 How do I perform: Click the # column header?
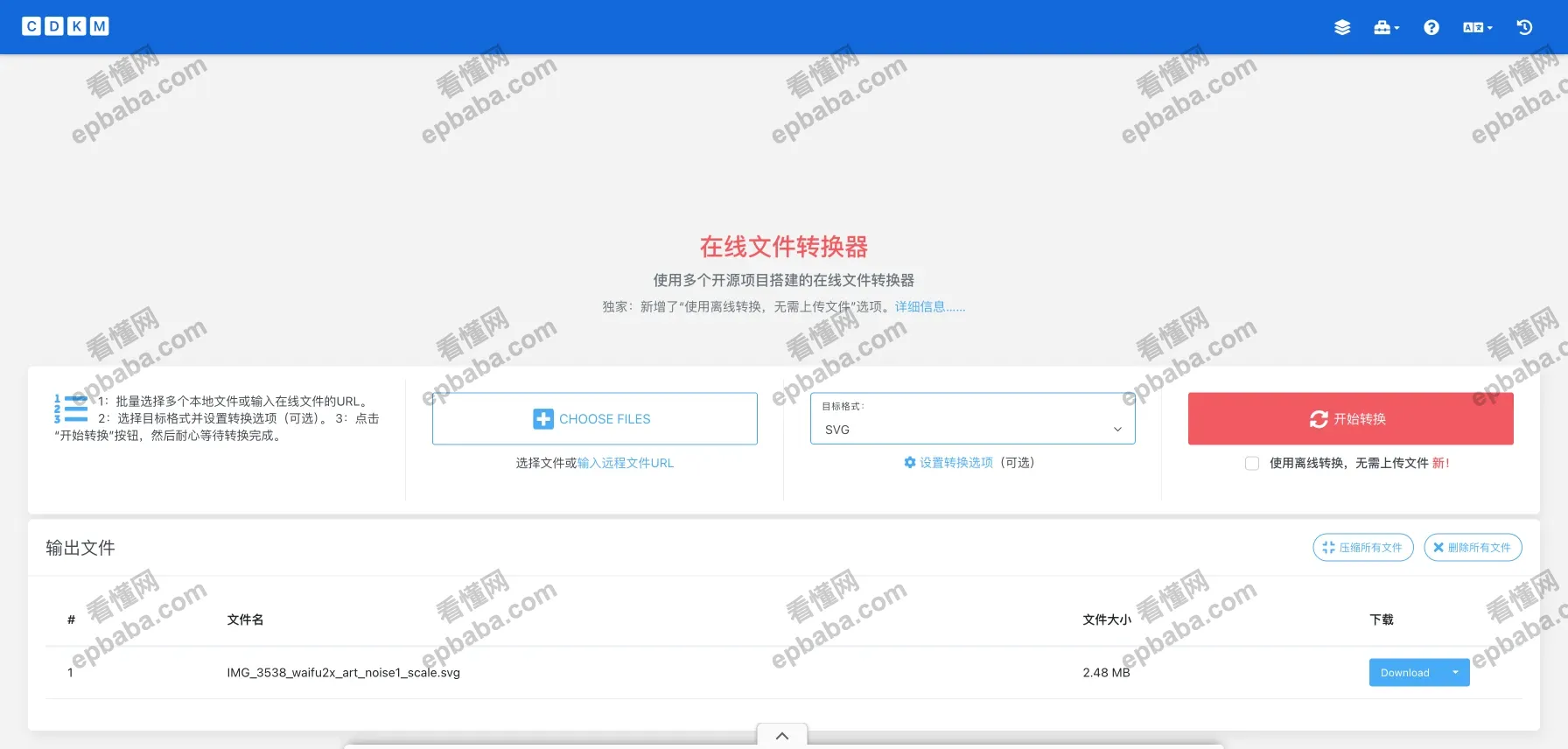pos(71,619)
